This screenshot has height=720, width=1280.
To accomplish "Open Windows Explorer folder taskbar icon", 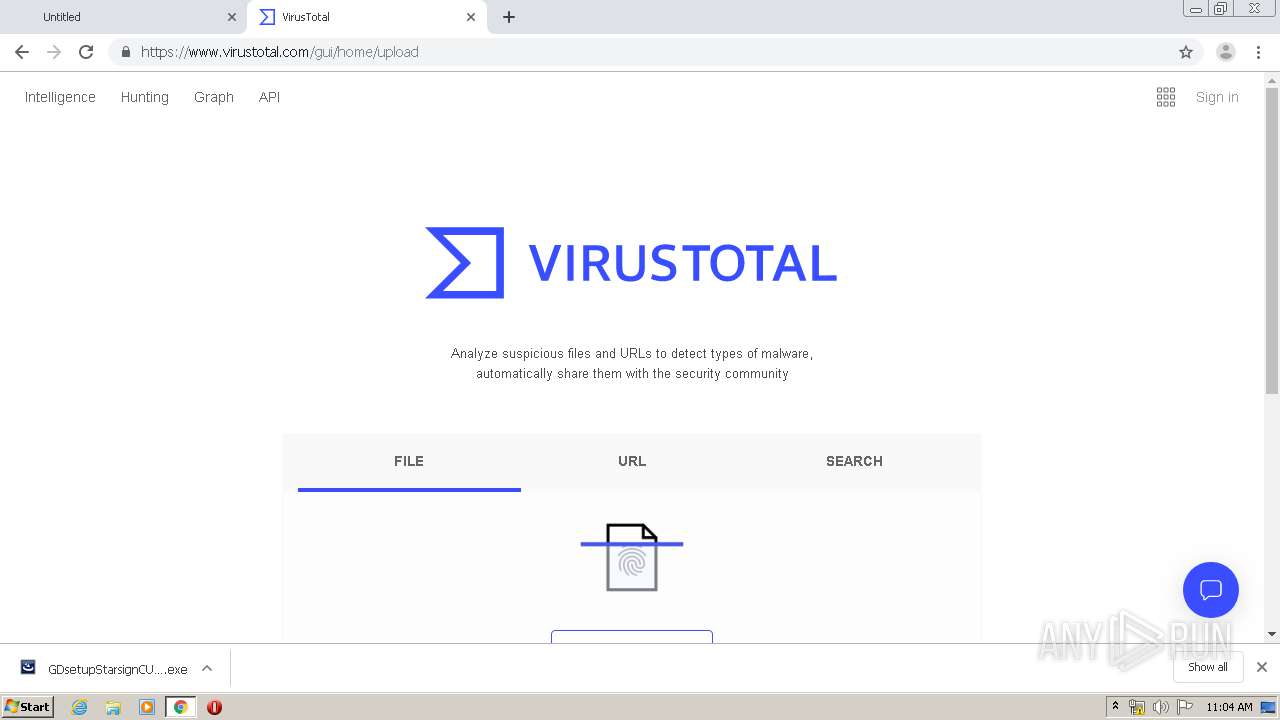I will point(113,707).
